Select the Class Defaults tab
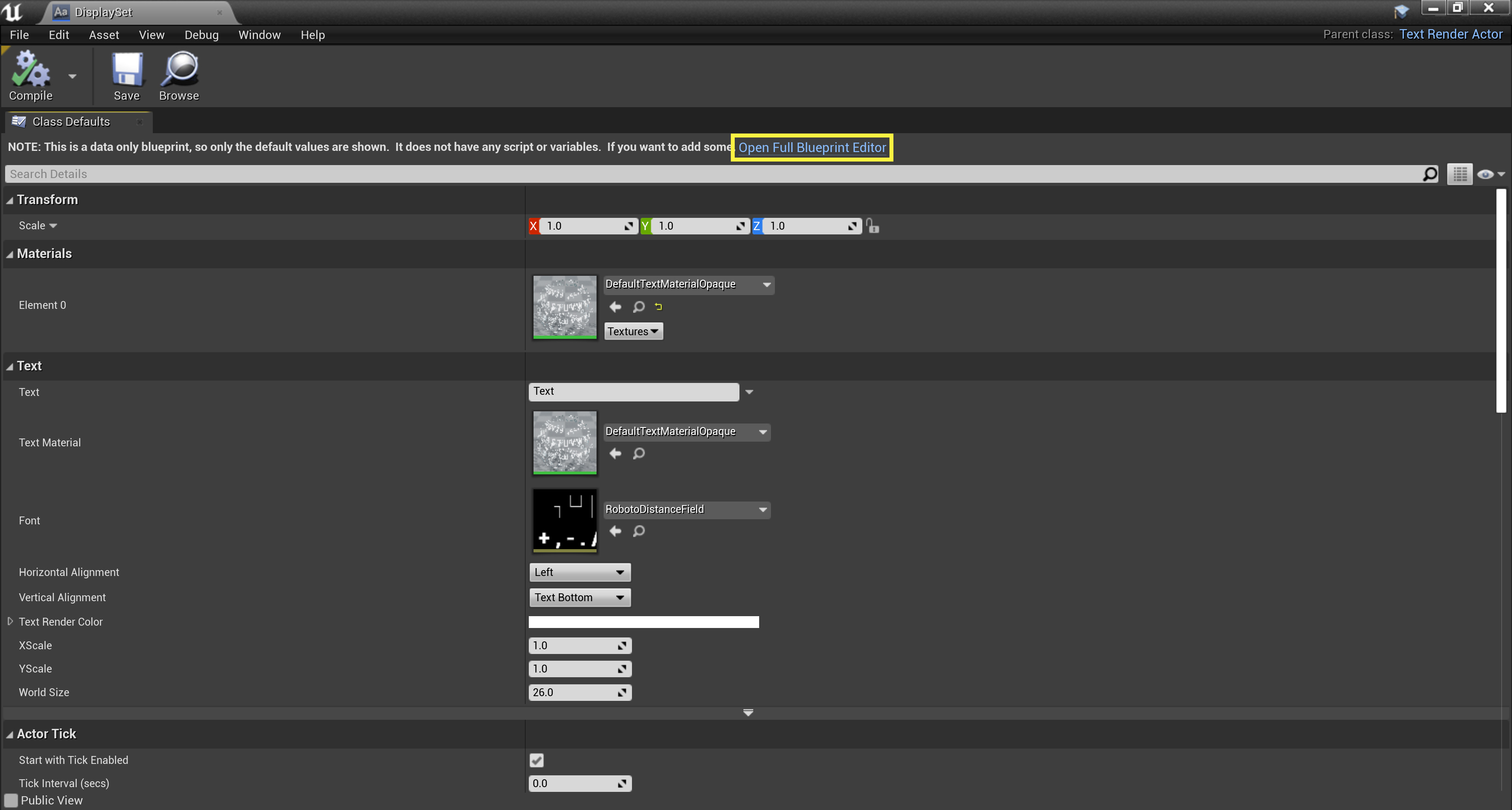 [70, 122]
